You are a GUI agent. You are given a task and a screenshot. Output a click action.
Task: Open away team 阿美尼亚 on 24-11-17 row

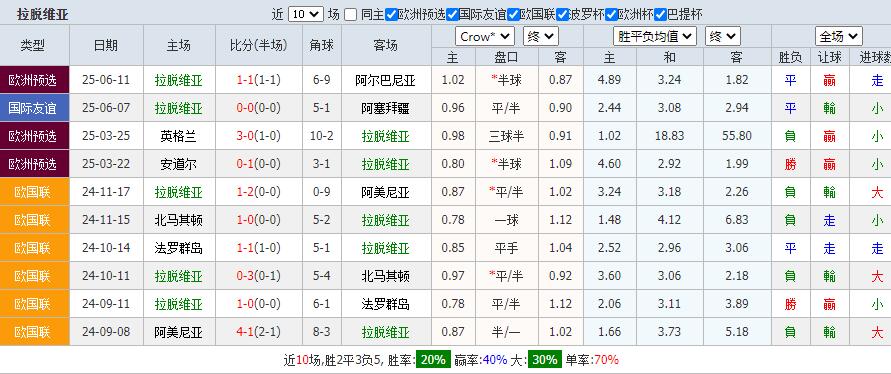pos(386,192)
